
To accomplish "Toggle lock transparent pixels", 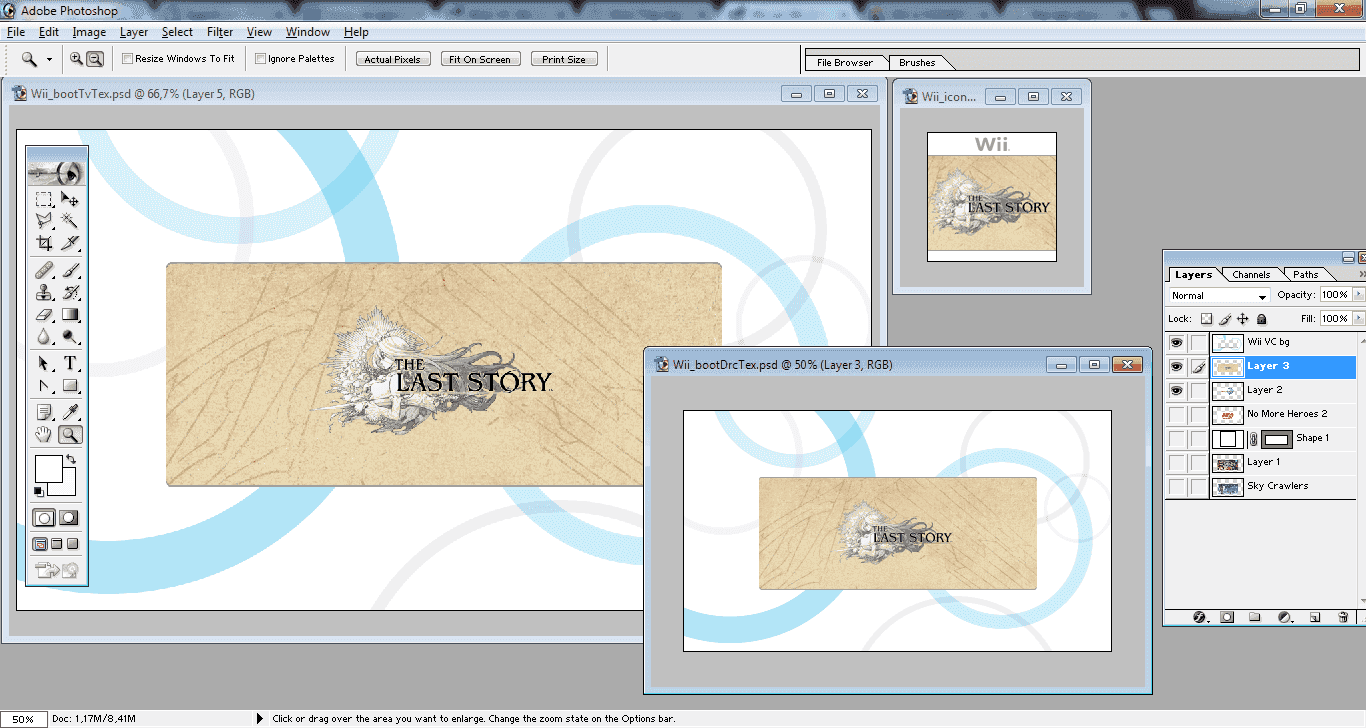I will coord(1206,319).
